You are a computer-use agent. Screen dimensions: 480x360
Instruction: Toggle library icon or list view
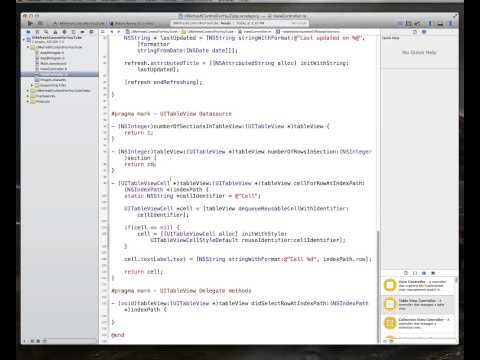point(385,341)
